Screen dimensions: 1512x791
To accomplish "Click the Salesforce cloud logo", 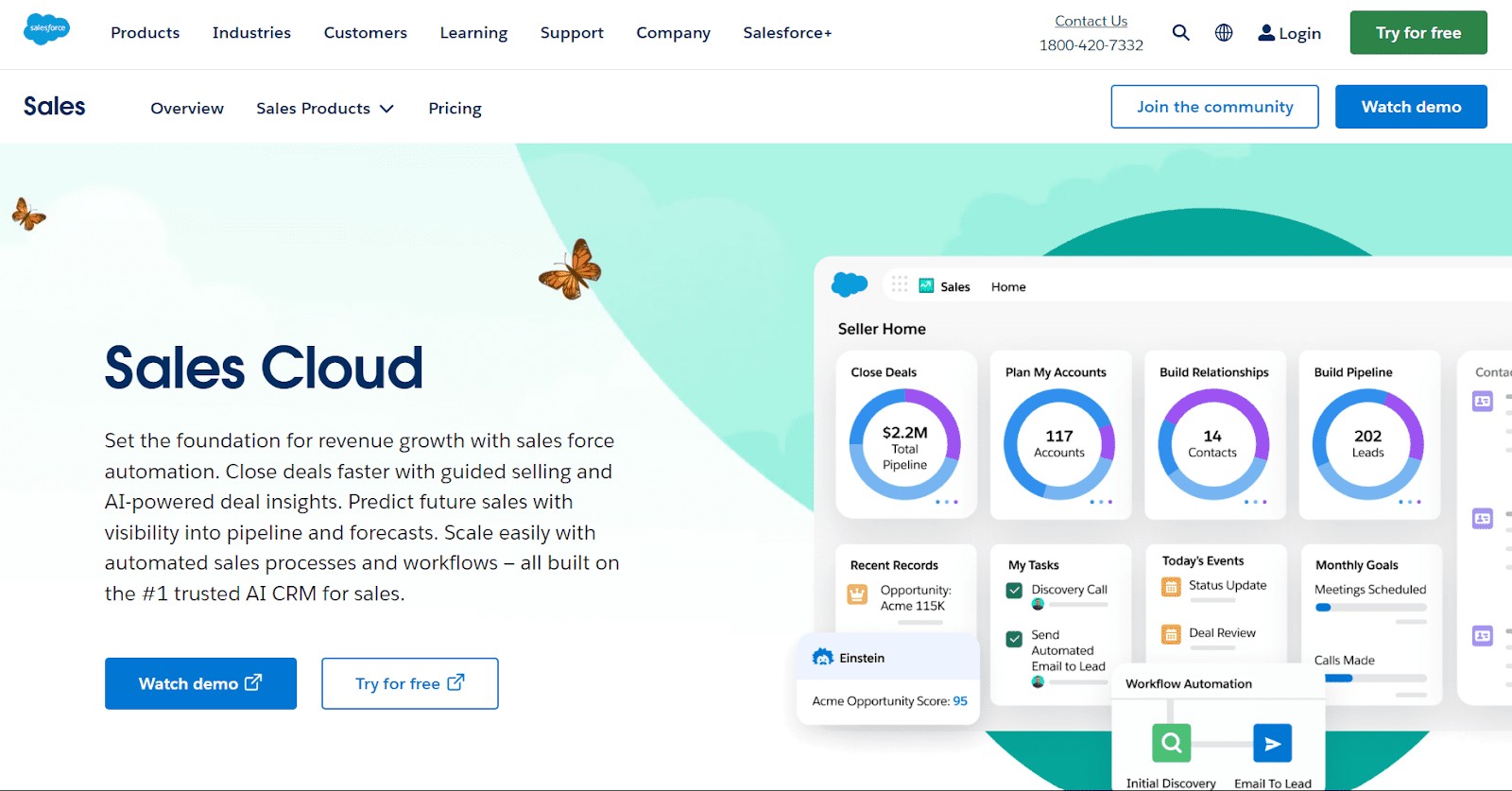I will tap(46, 29).
